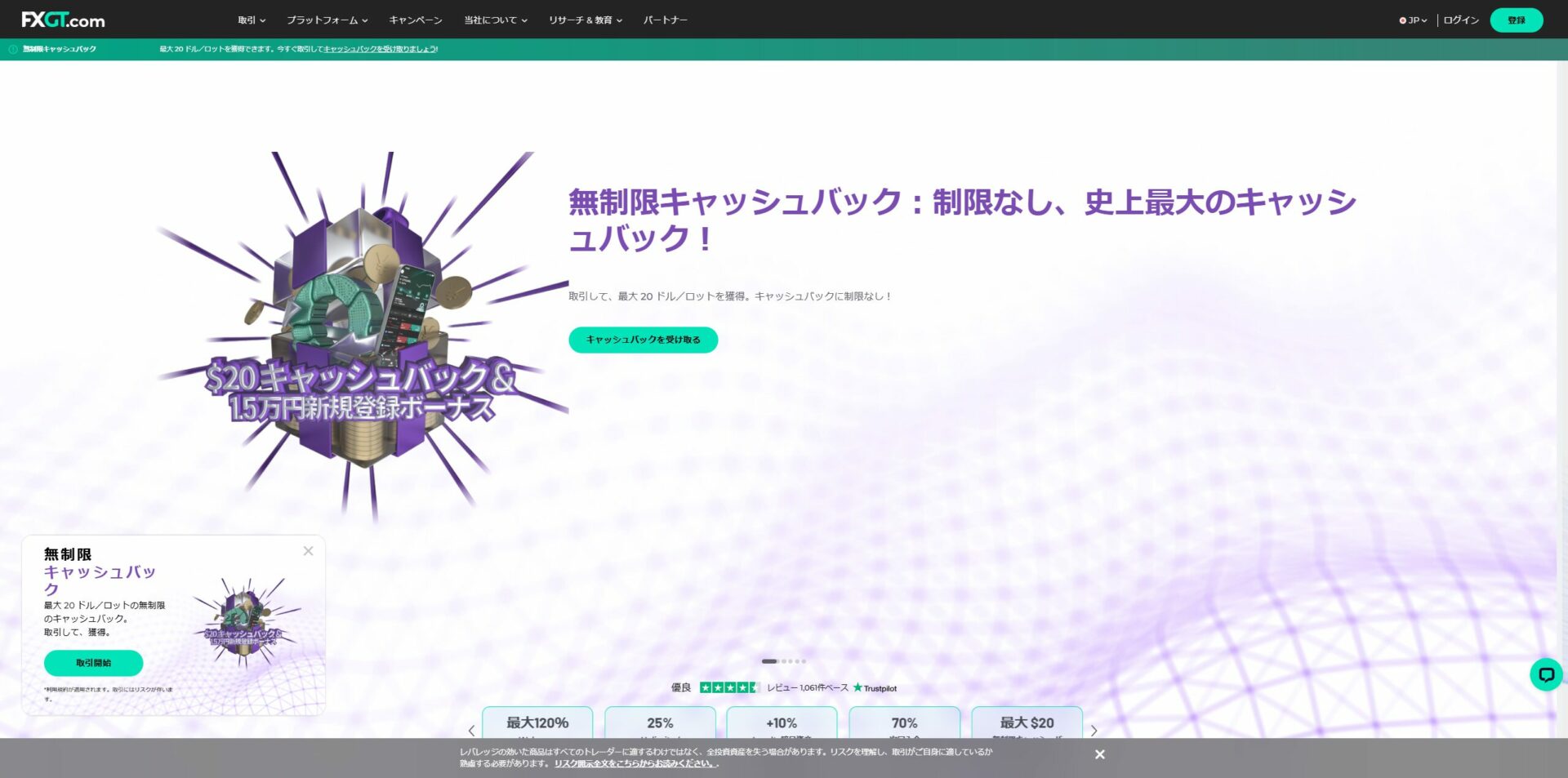Select the active hero carousel indicator
1568x778 pixels.
(769, 661)
